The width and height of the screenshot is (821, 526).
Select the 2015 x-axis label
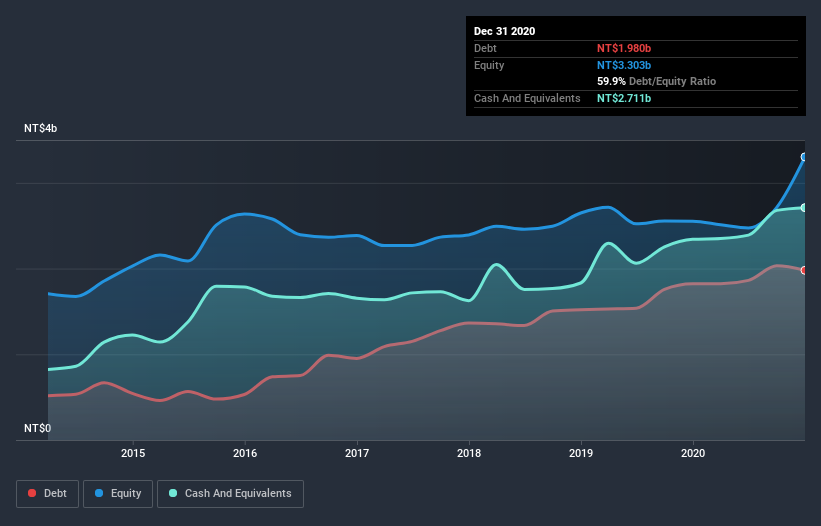[x=133, y=453]
